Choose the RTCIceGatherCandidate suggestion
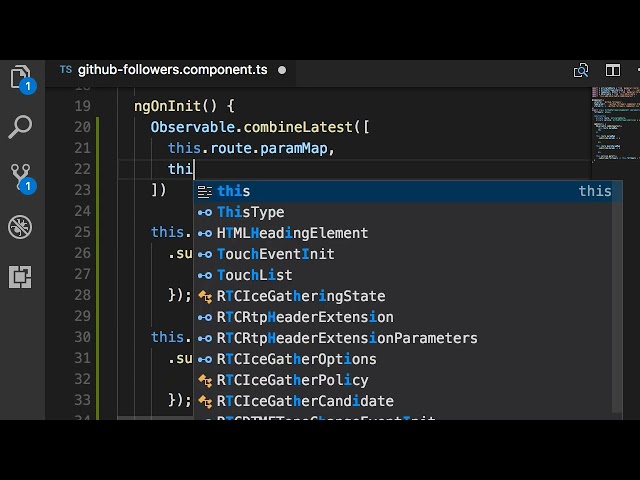 coord(403,401)
